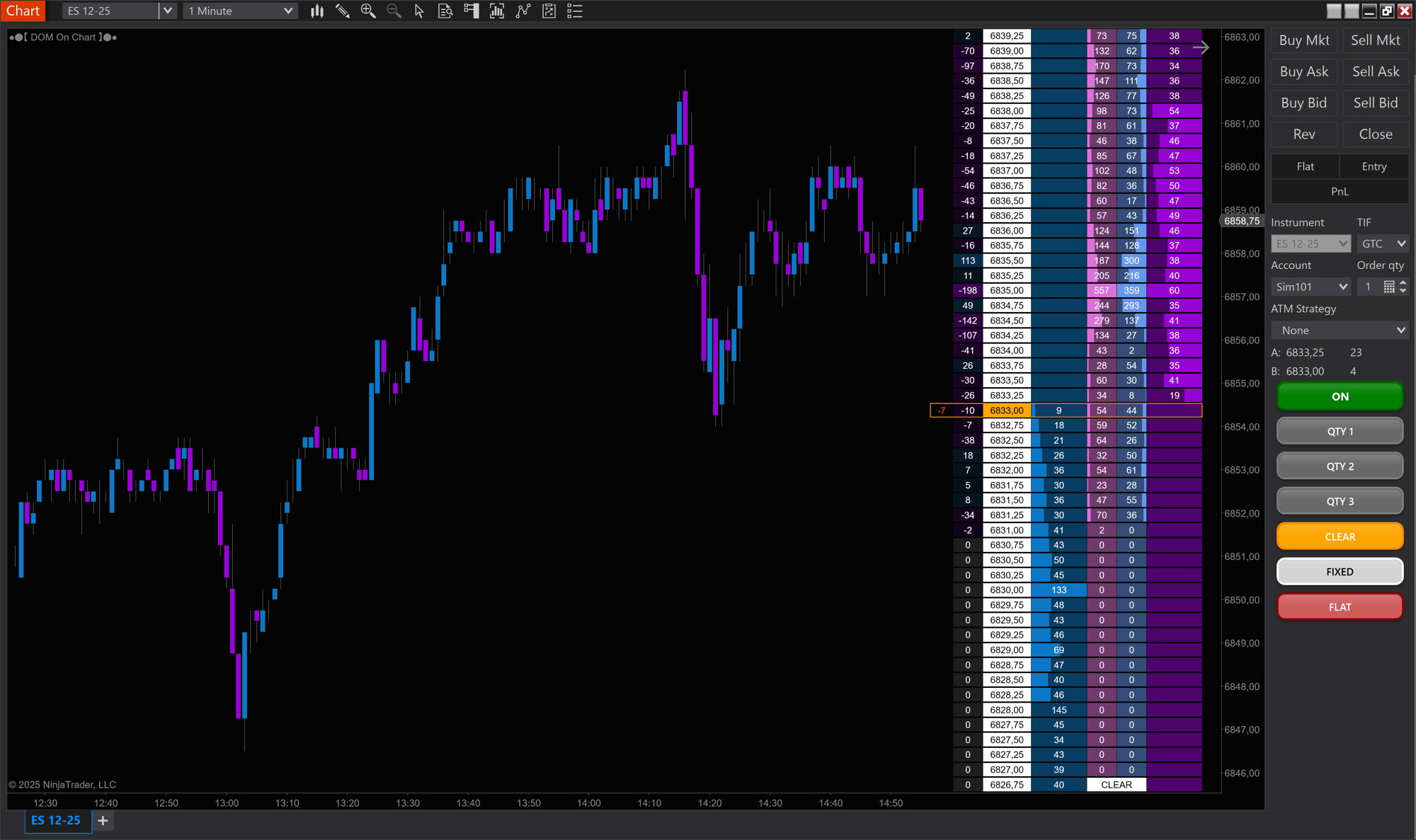The height and width of the screenshot is (840, 1416).
Task: Toggle the green ON button
Action: point(1340,396)
